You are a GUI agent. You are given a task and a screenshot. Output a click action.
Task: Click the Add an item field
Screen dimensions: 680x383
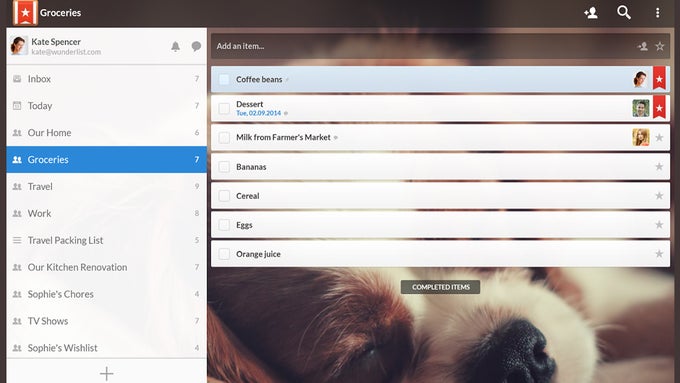pyautogui.click(x=423, y=46)
